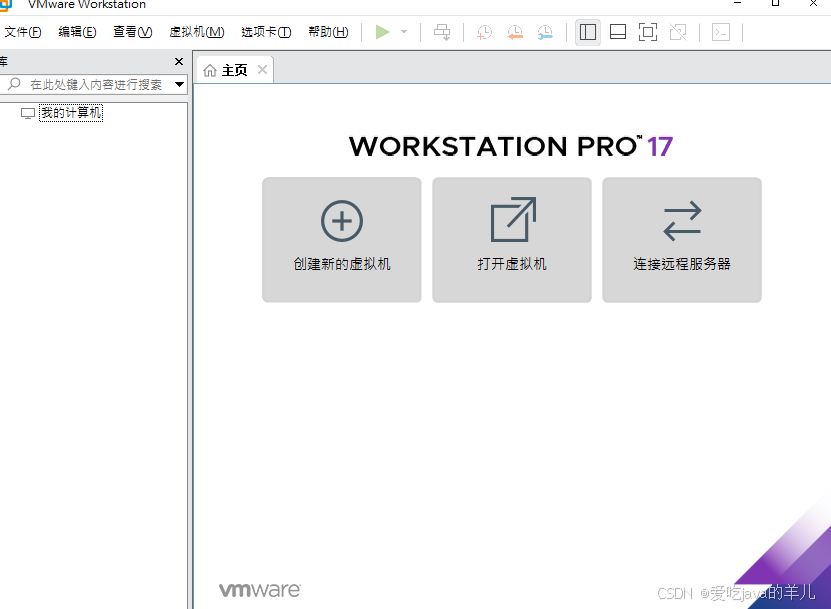Viewport: 831px width, 609px height.
Task: Minimize the VMware Workstation window
Action: click(737, 3)
